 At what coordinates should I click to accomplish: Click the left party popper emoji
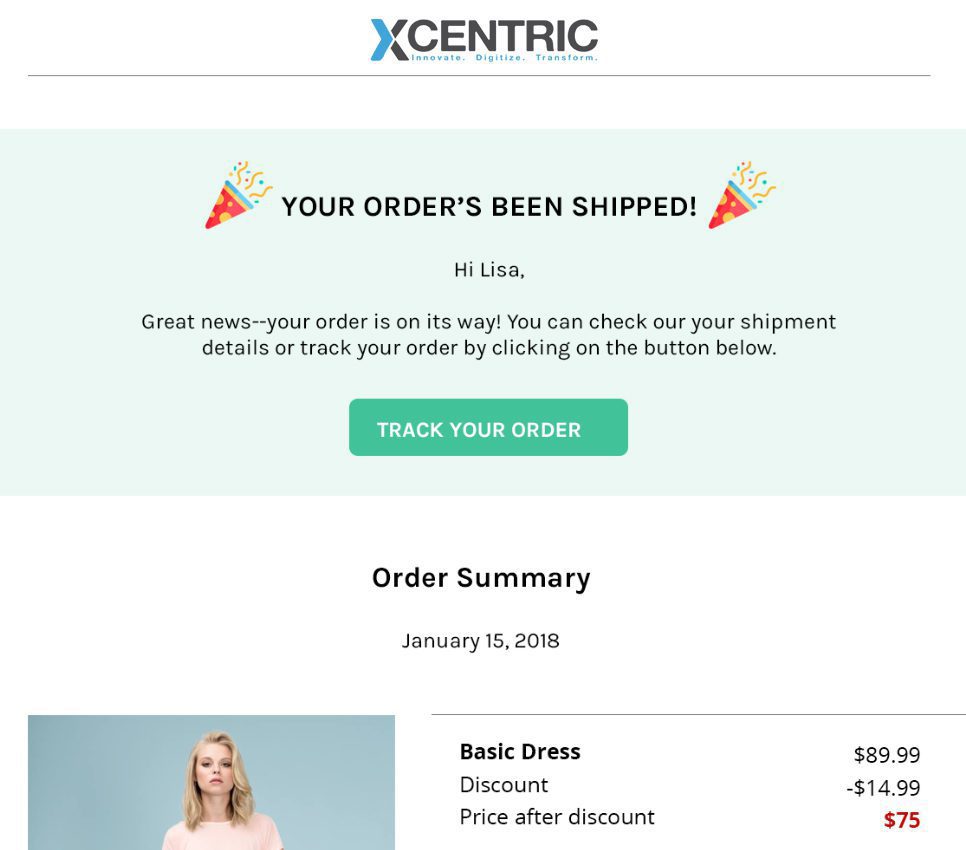(x=232, y=200)
